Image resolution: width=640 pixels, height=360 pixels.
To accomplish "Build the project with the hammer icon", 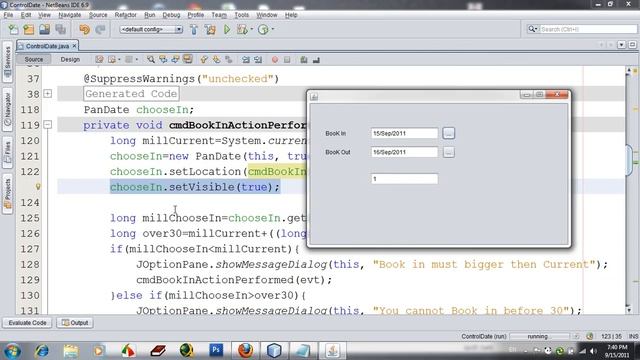I will pos(194,29).
